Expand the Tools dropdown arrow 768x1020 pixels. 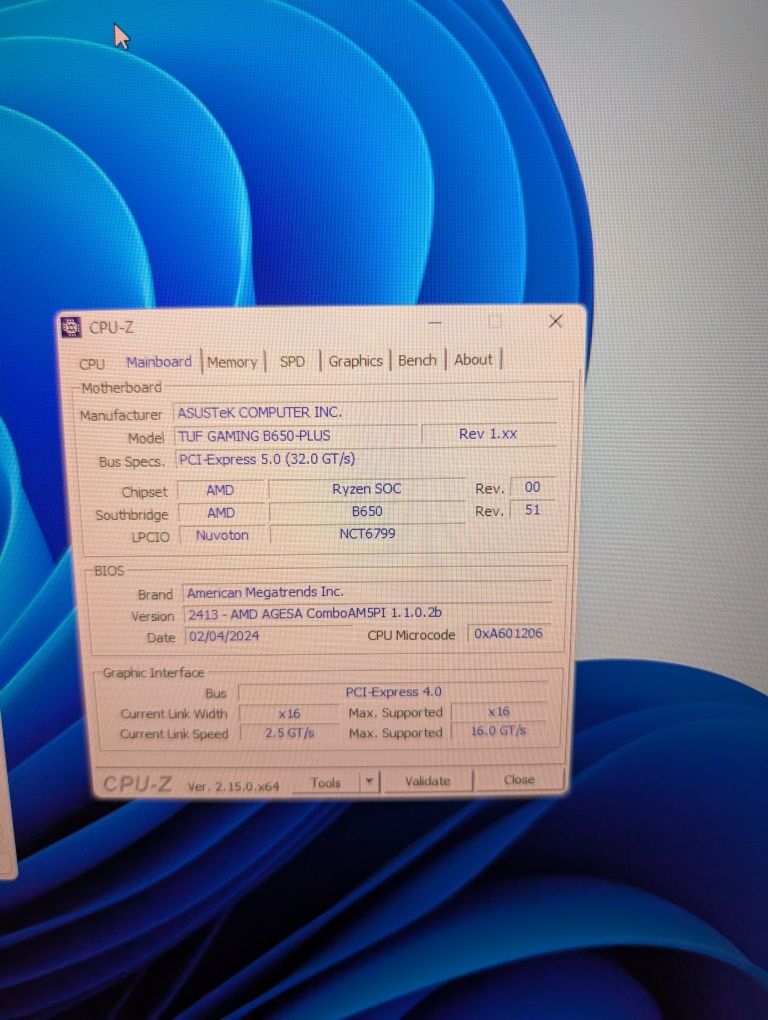tap(369, 782)
